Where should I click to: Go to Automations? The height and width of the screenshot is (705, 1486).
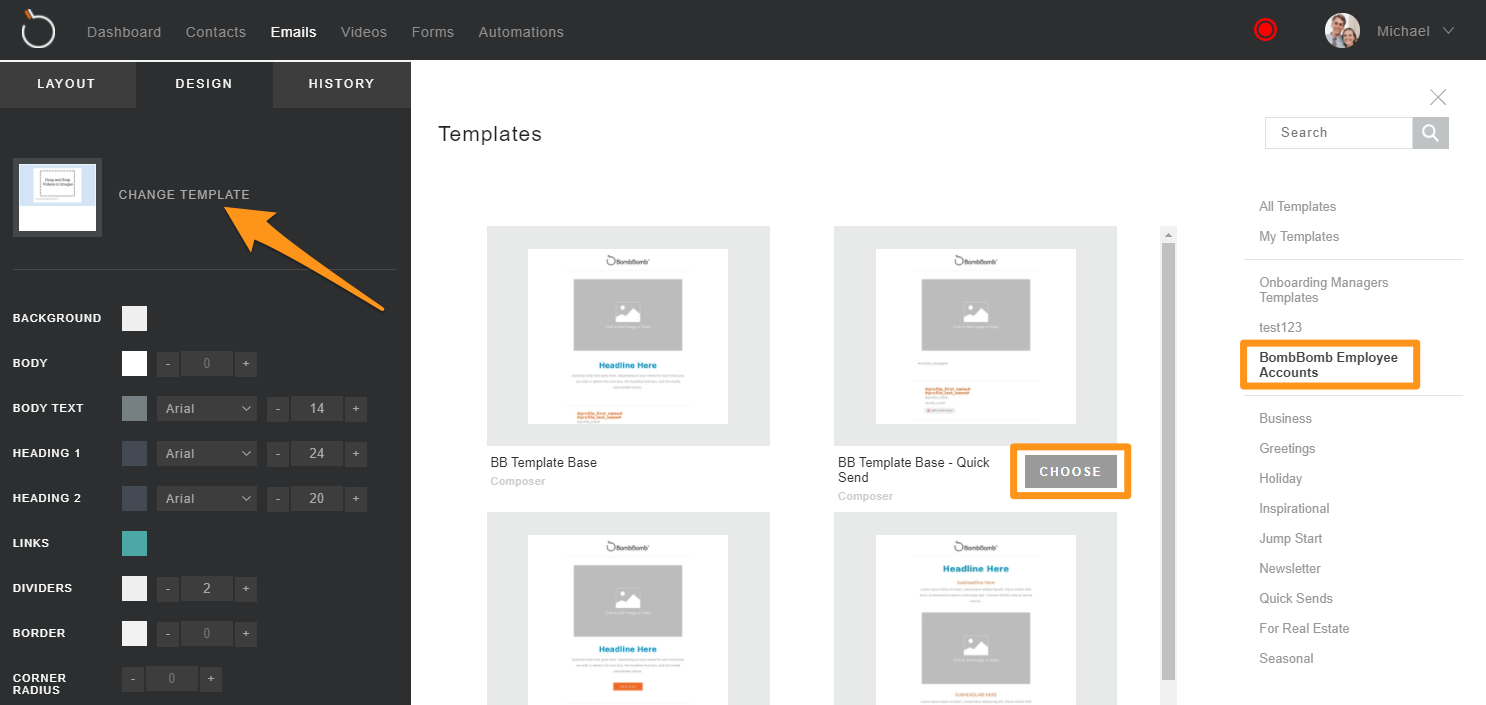pos(521,32)
